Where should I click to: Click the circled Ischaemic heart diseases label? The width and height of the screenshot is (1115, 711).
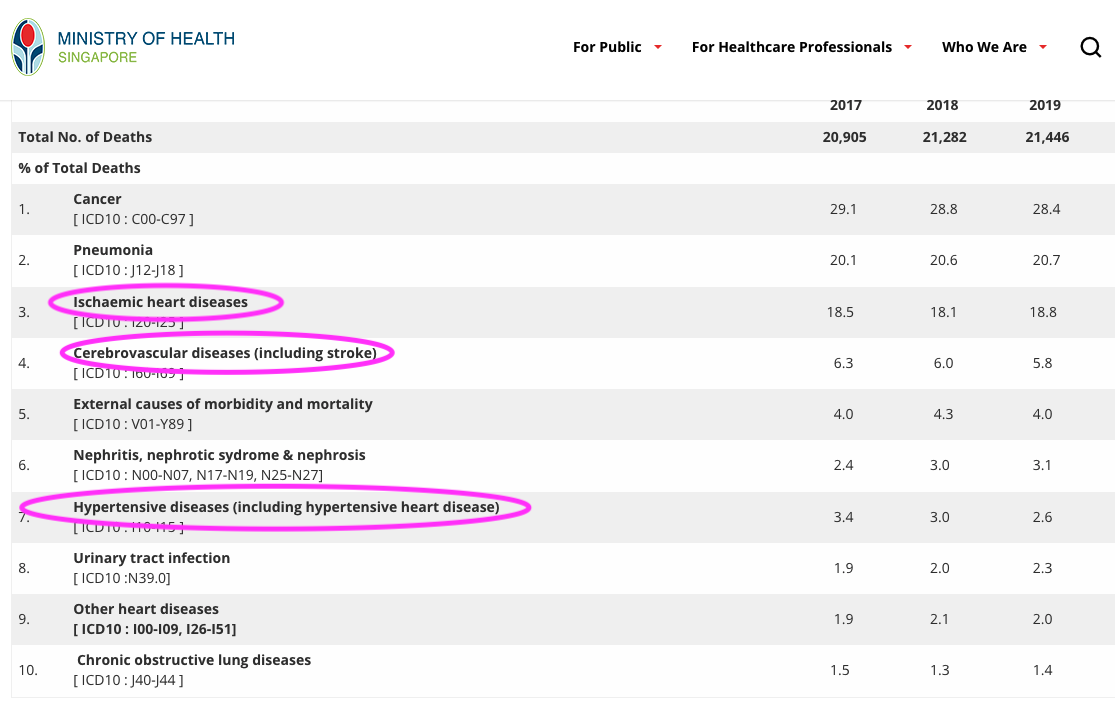coord(160,302)
